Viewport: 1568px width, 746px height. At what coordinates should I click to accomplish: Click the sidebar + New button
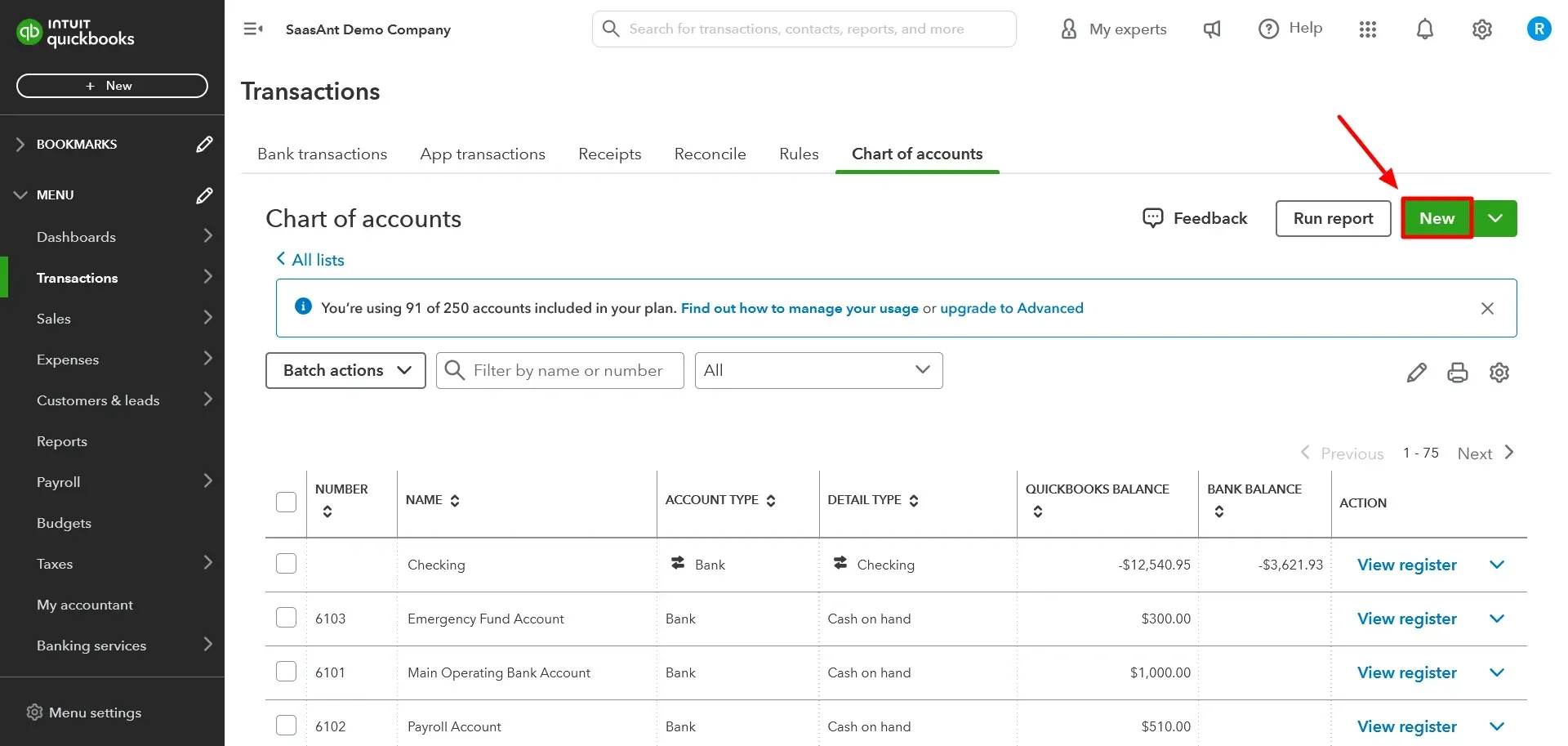(112, 86)
